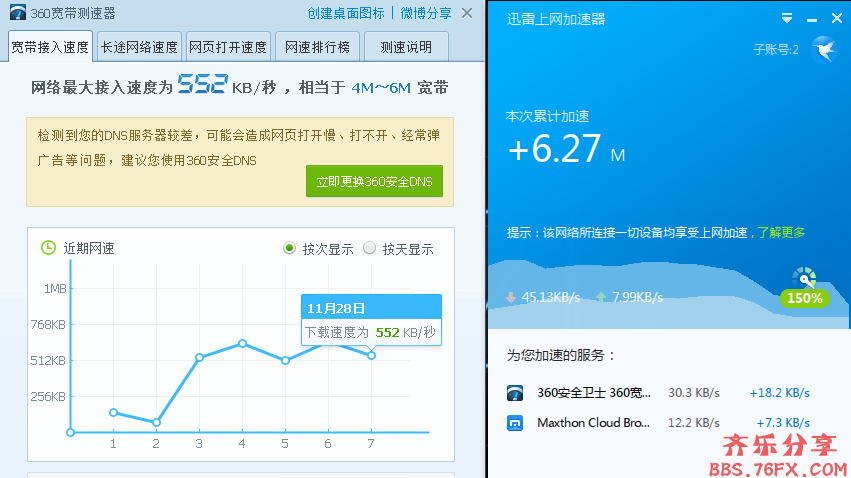Viewport: 851px width, 478px height.
Task: Click the 512KB y-axis label
Action: (48, 361)
